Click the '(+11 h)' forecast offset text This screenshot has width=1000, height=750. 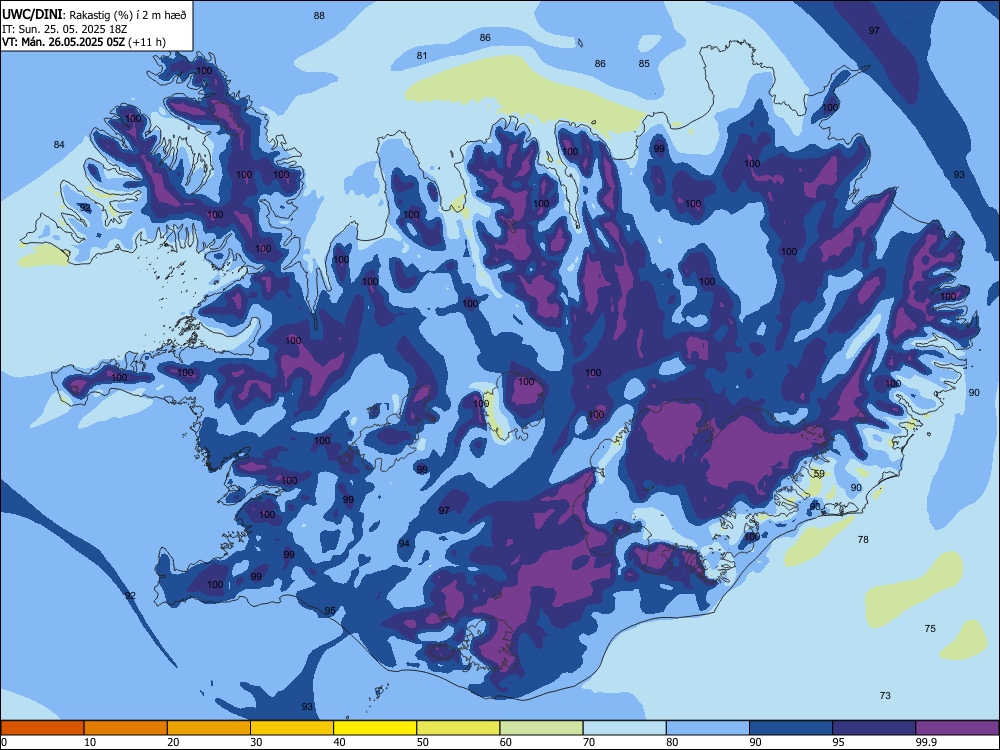(147, 42)
